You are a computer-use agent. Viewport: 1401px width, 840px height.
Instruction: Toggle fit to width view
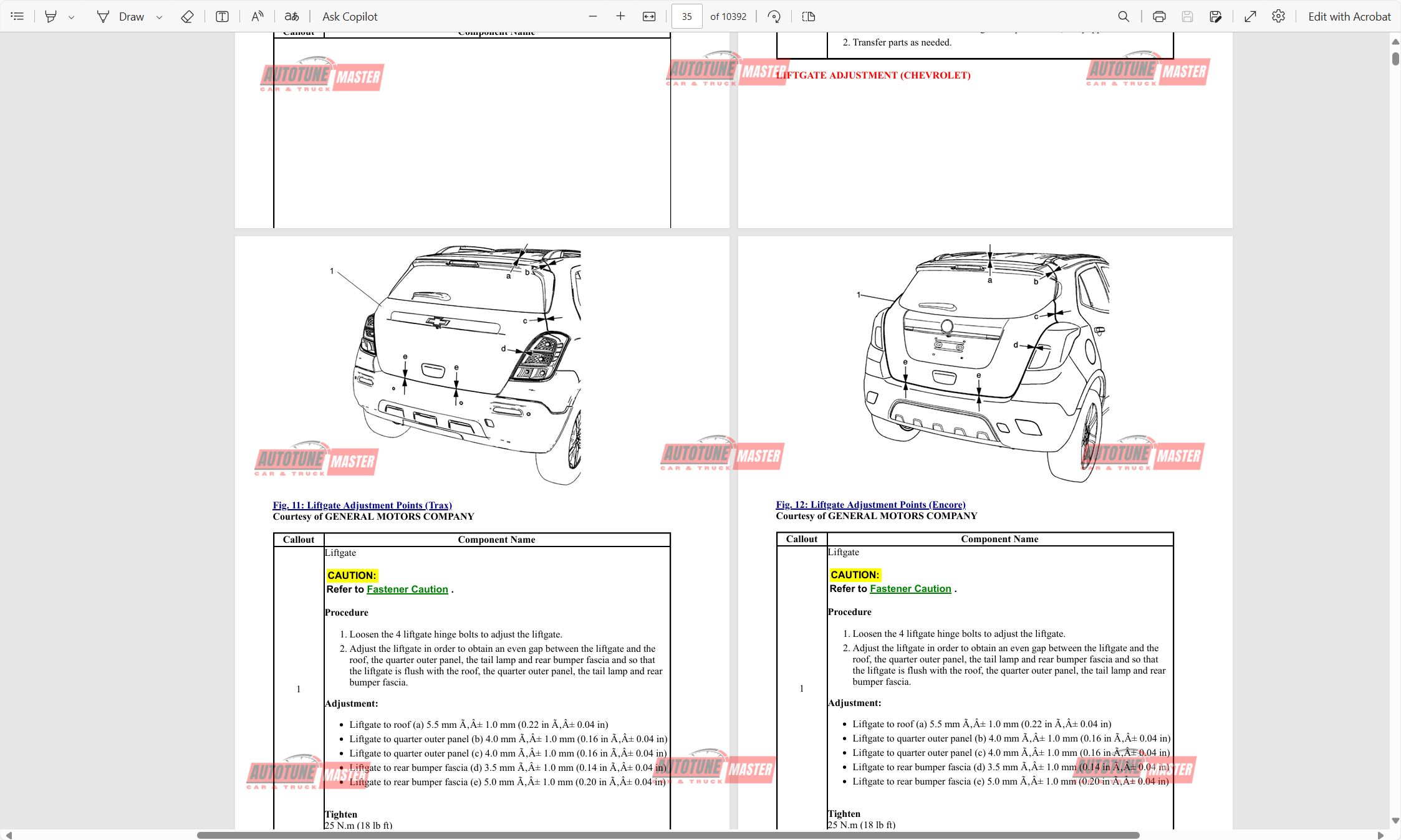[x=649, y=17]
